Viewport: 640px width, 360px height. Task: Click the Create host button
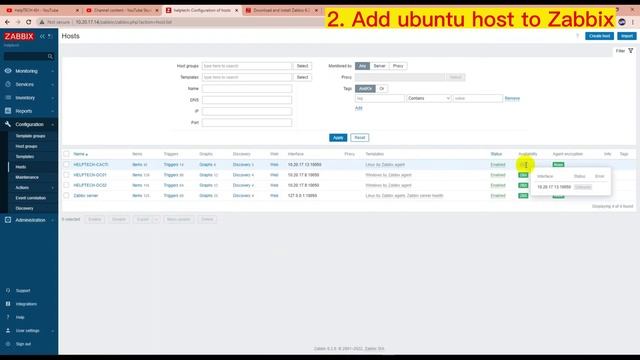click(x=599, y=36)
